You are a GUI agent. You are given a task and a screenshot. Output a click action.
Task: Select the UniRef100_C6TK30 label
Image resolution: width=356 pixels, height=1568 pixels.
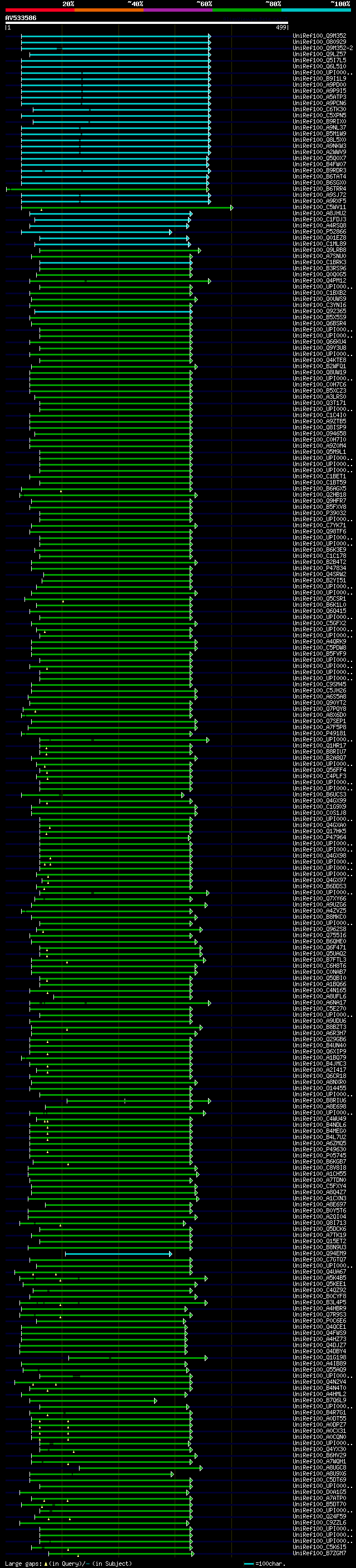point(319,109)
